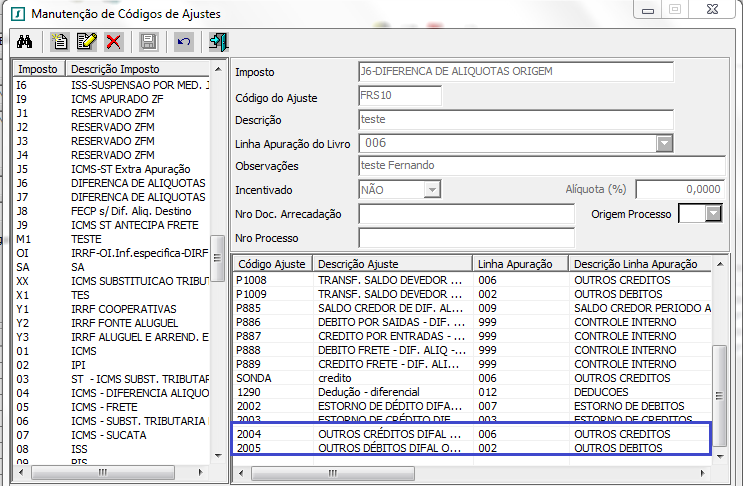The width and height of the screenshot is (743, 486).
Task: Click the exit door icon
Action: pyautogui.click(x=217, y=42)
